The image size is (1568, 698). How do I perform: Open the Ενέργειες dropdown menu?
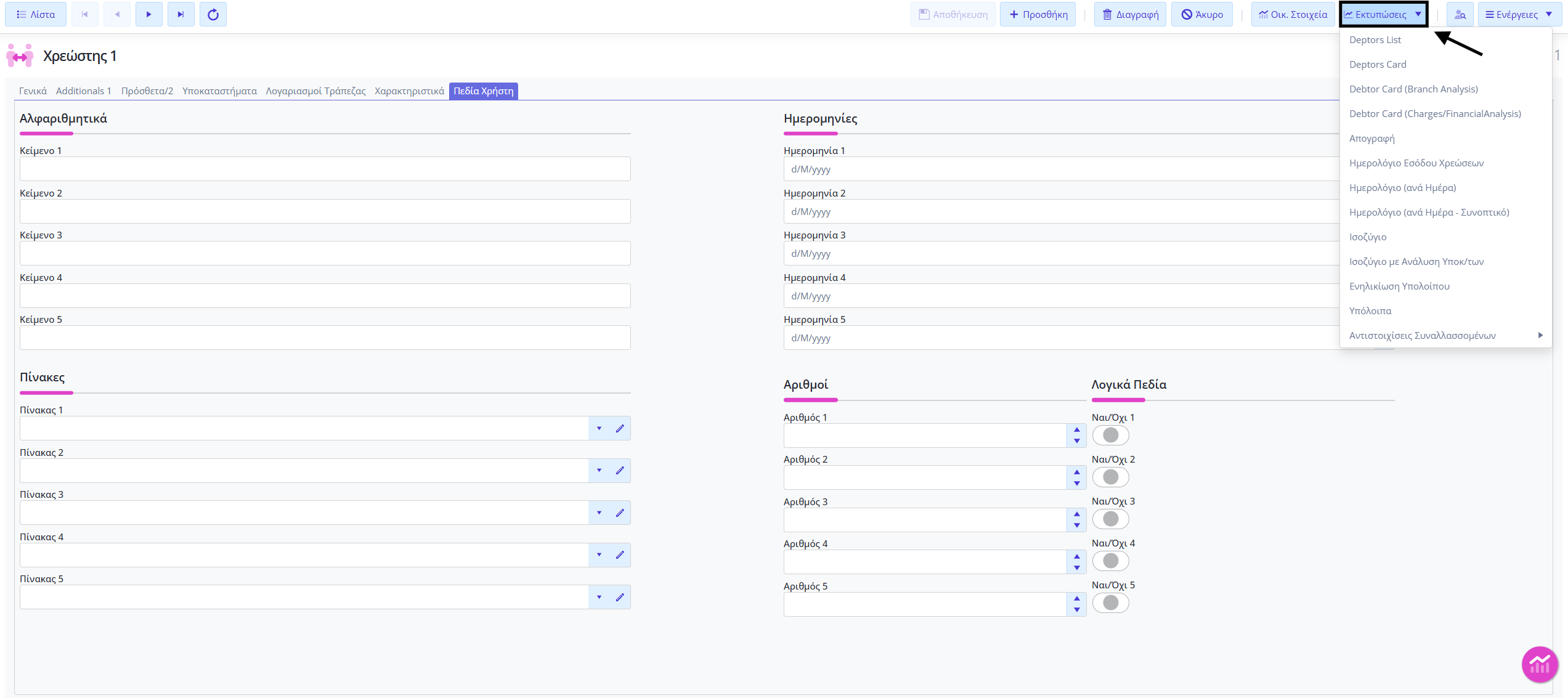point(1519,14)
